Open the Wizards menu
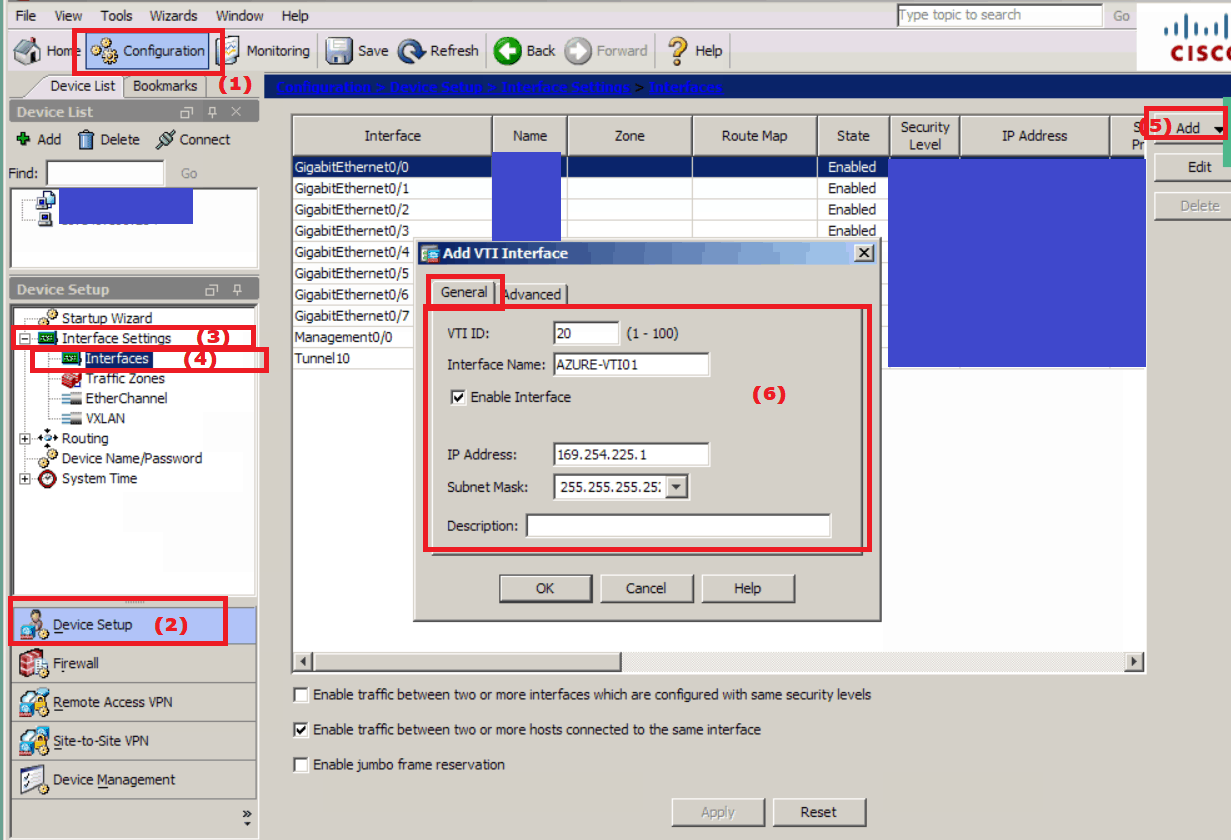The width and height of the screenshot is (1231, 840). pyautogui.click(x=173, y=16)
